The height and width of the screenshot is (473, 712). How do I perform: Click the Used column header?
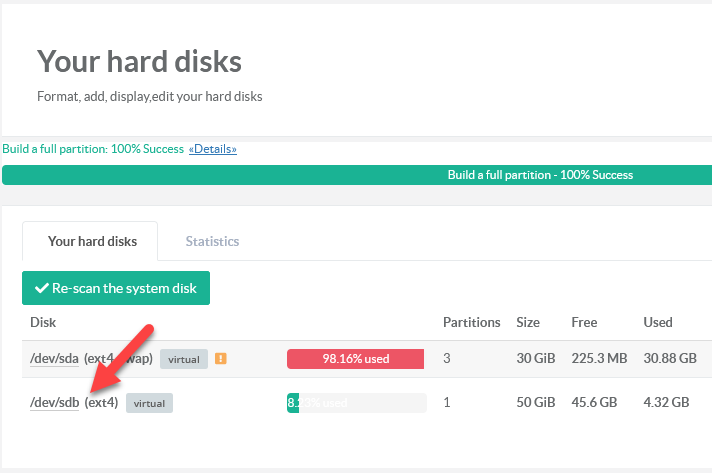coord(657,322)
